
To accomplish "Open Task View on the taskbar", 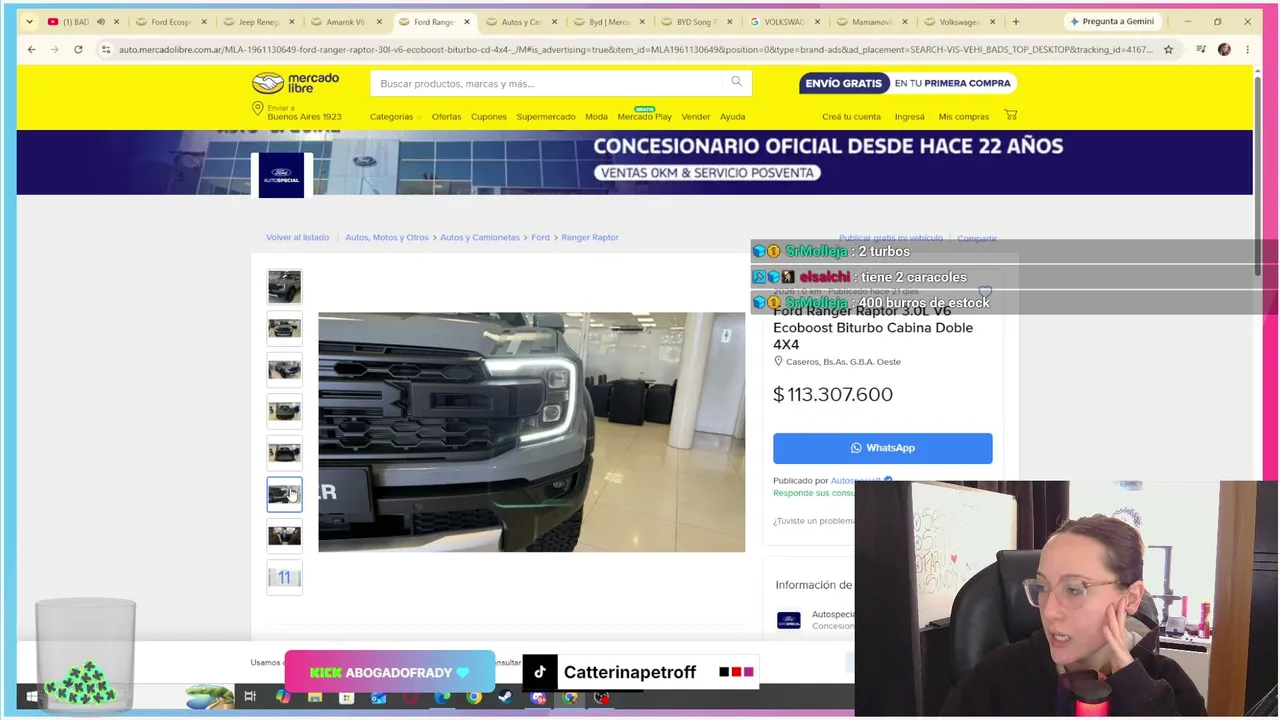I will [x=250, y=697].
